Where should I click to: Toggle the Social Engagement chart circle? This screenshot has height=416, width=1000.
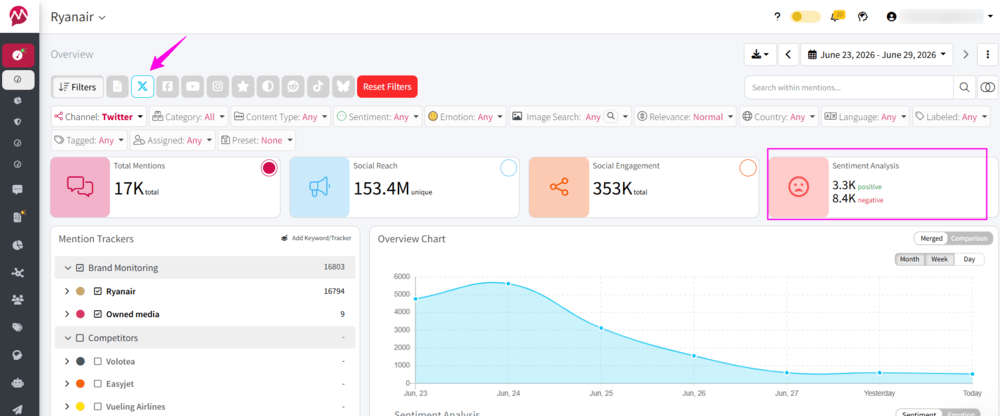(747, 168)
